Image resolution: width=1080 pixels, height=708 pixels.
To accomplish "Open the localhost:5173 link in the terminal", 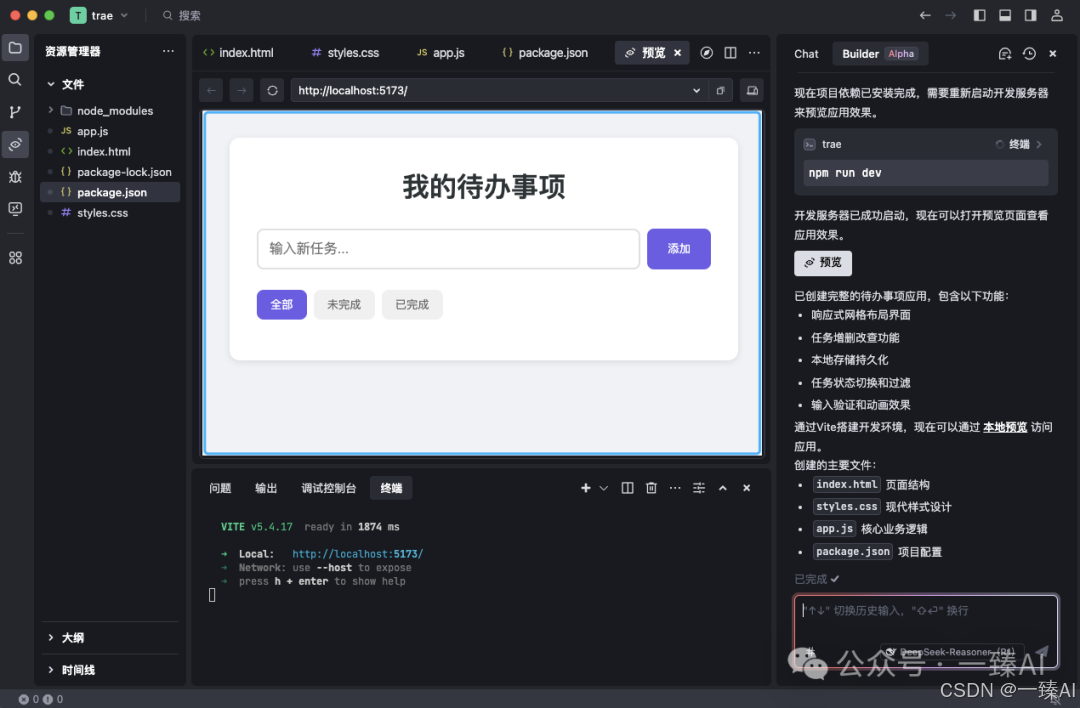I will [x=357, y=554].
